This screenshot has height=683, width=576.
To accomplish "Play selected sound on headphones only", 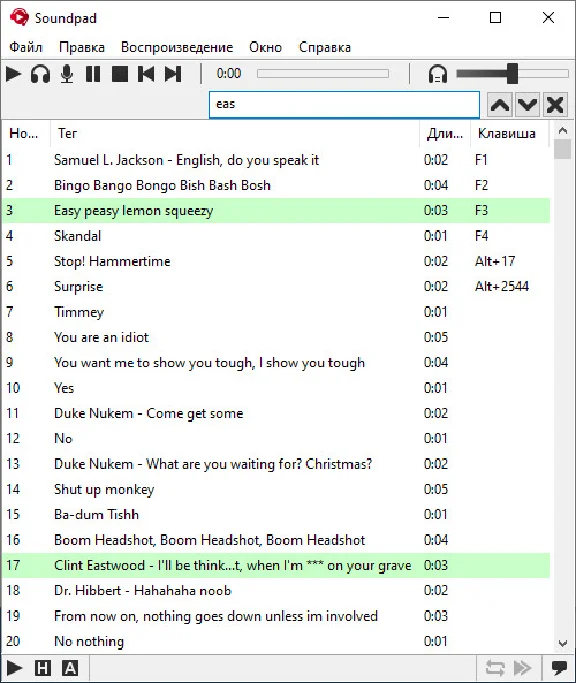I will 40,74.
